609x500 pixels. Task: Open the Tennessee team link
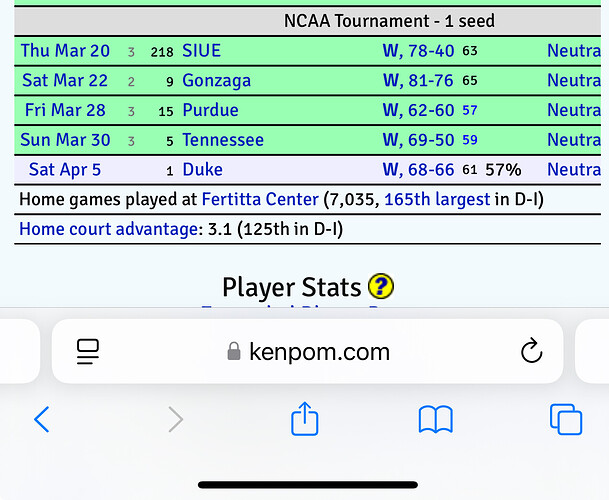click(x=223, y=140)
